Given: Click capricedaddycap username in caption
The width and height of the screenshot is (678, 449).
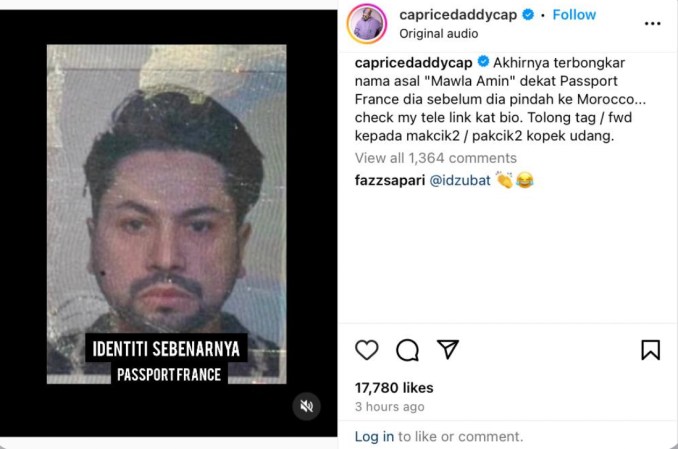Looking at the screenshot, I should 413,63.
